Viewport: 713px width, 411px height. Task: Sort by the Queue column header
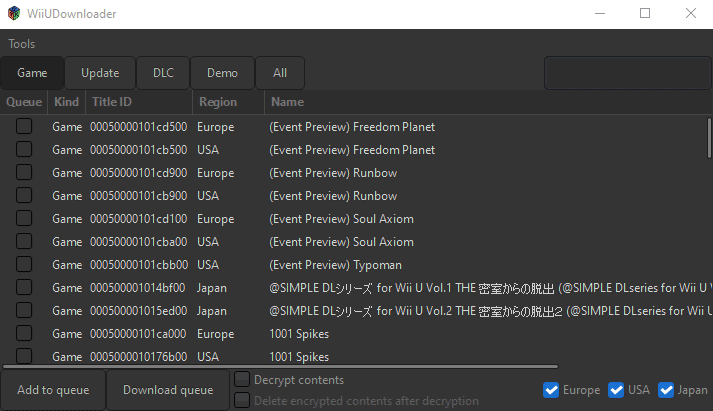point(24,102)
